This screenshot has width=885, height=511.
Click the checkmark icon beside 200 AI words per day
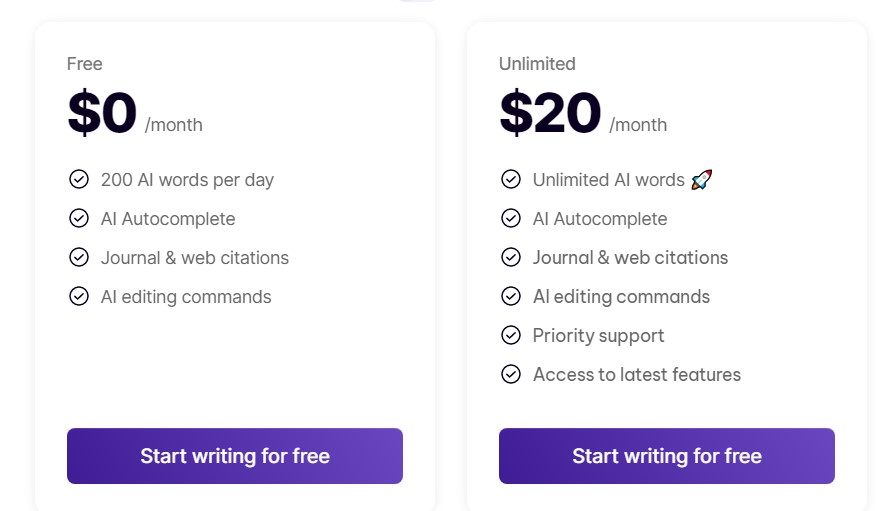79,179
